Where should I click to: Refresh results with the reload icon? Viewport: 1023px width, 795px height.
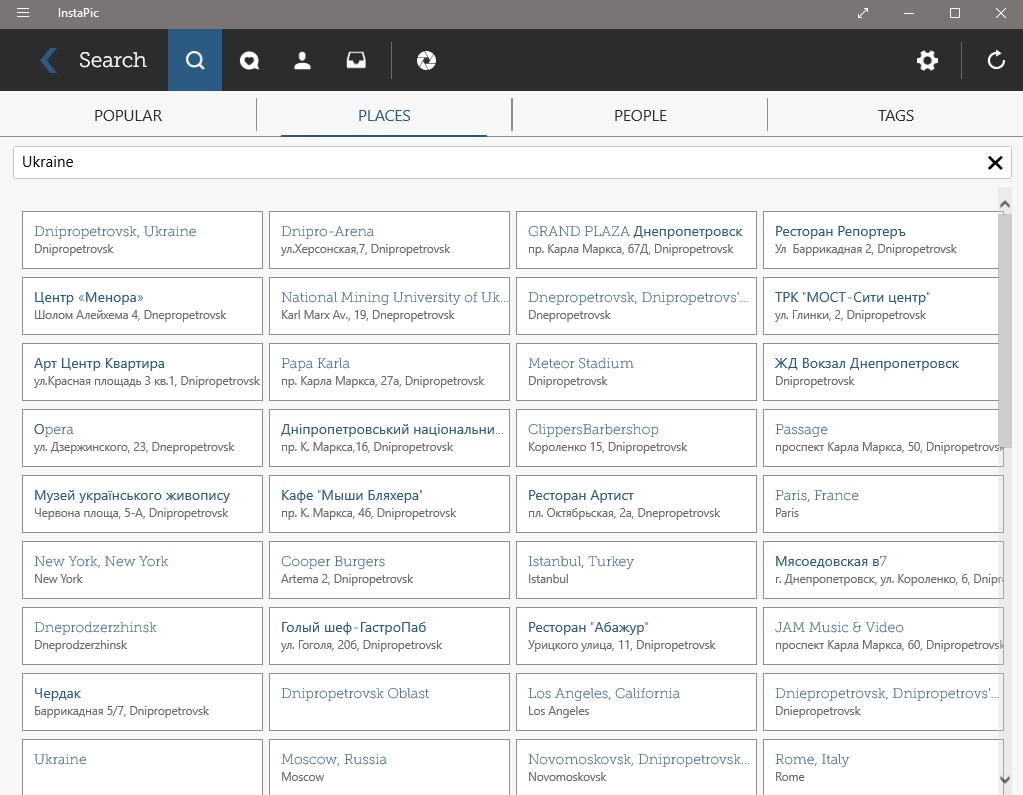pos(996,61)
